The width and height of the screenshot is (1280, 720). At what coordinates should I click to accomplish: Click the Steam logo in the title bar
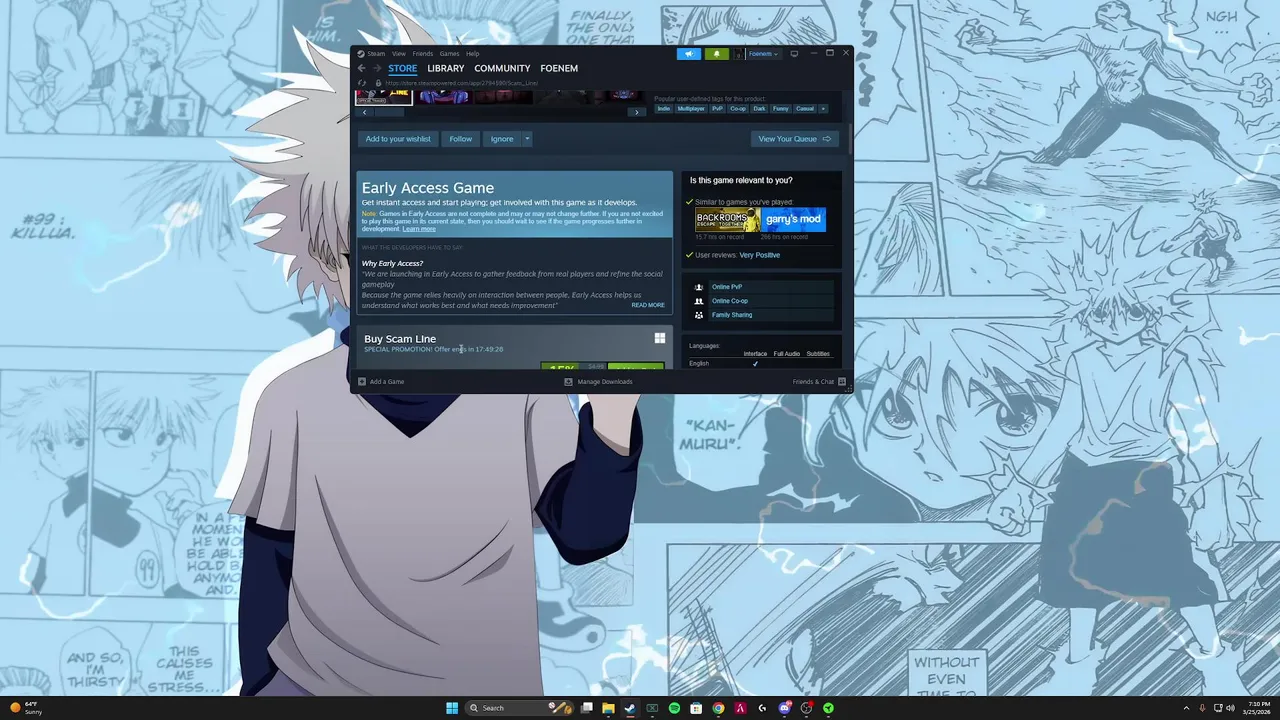tap(361, 54)
